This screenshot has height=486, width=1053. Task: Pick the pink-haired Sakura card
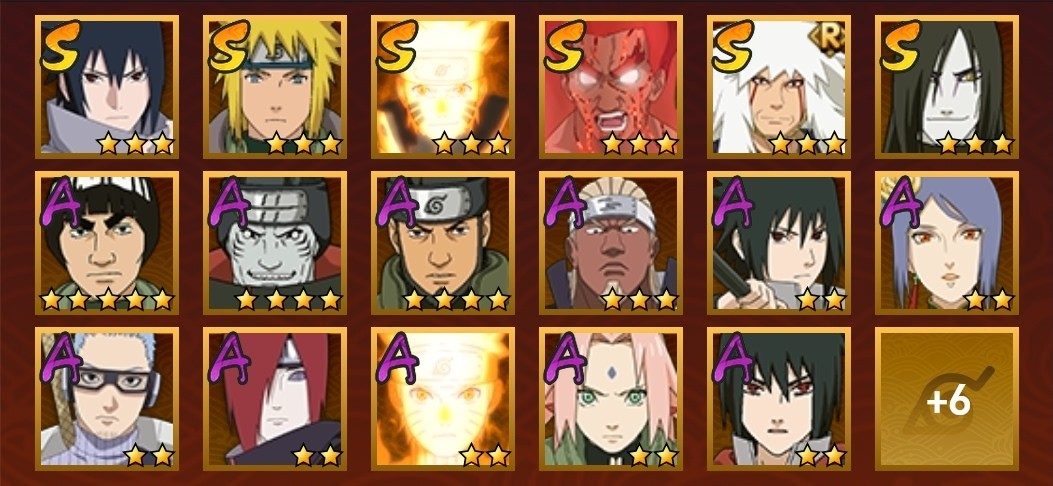click(610, 399)
